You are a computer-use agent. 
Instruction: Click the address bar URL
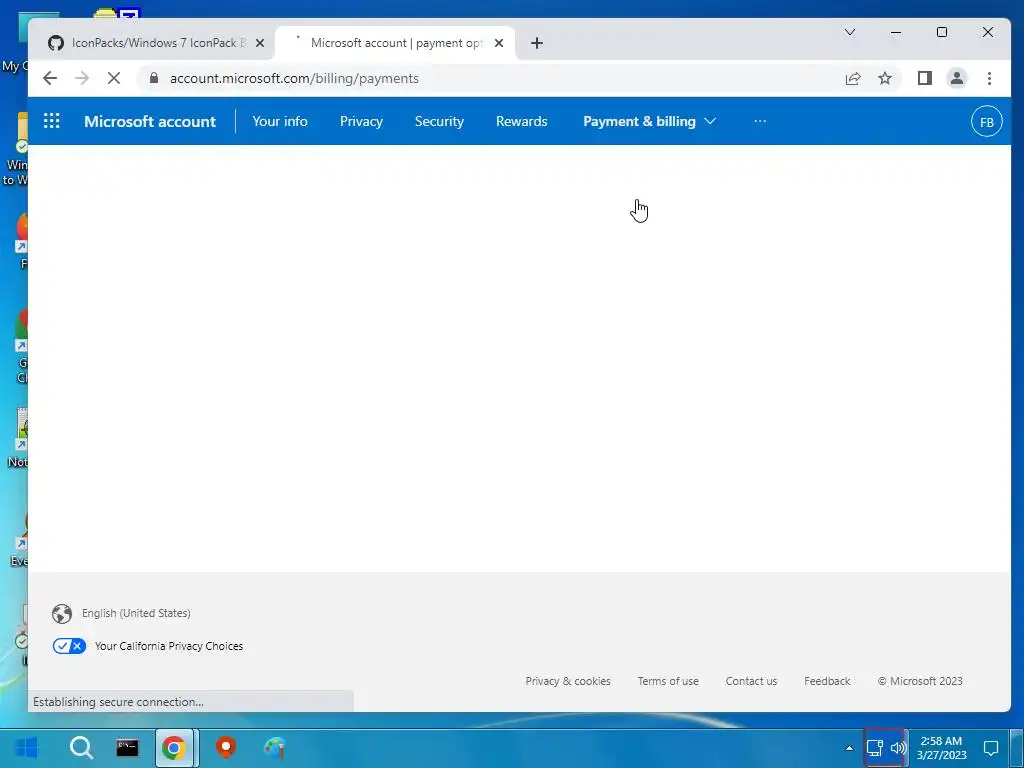(295, 78)
